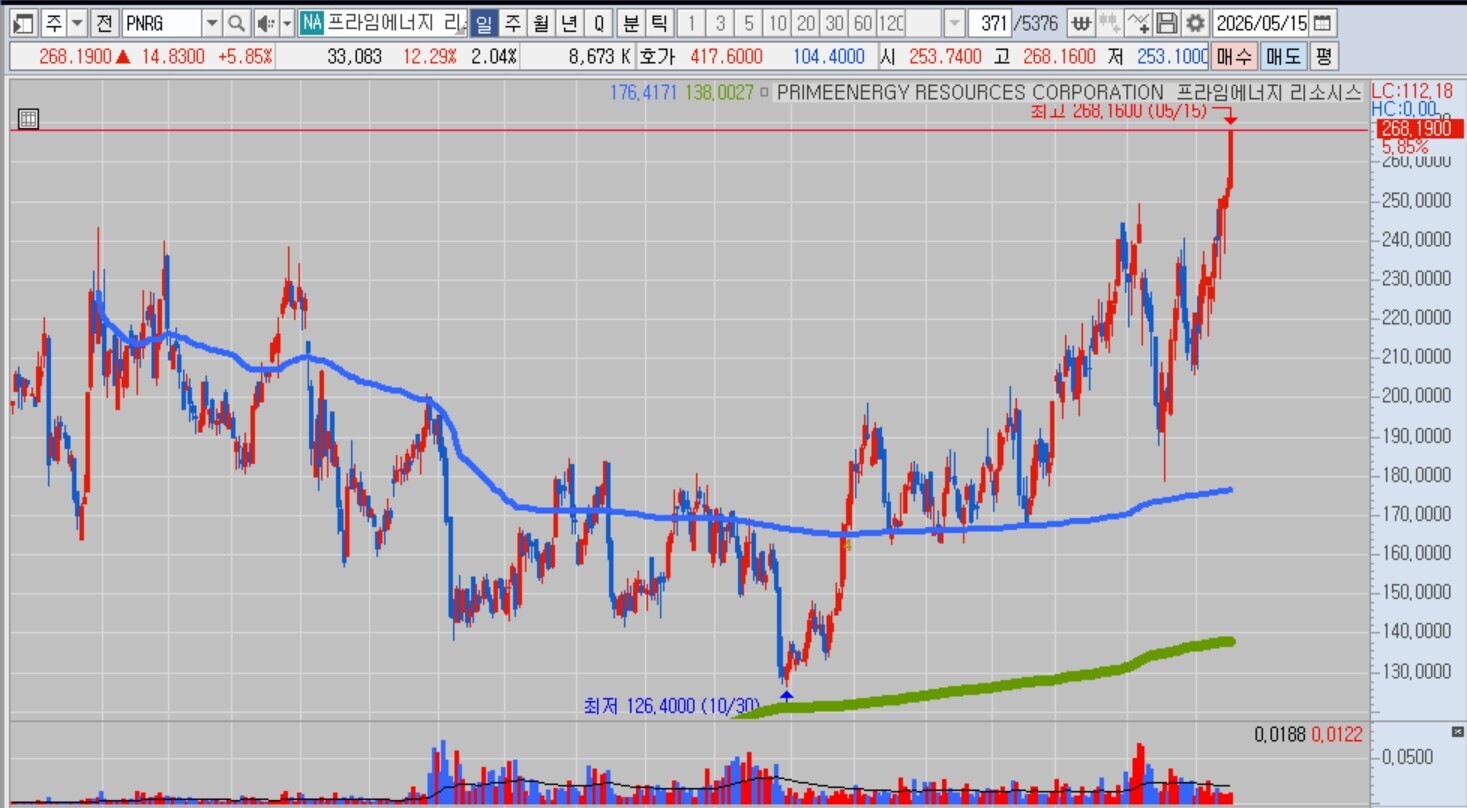Expand the PNRG ticker history dropdown
Screen dimensions: 1467x808
pos(211,22)
